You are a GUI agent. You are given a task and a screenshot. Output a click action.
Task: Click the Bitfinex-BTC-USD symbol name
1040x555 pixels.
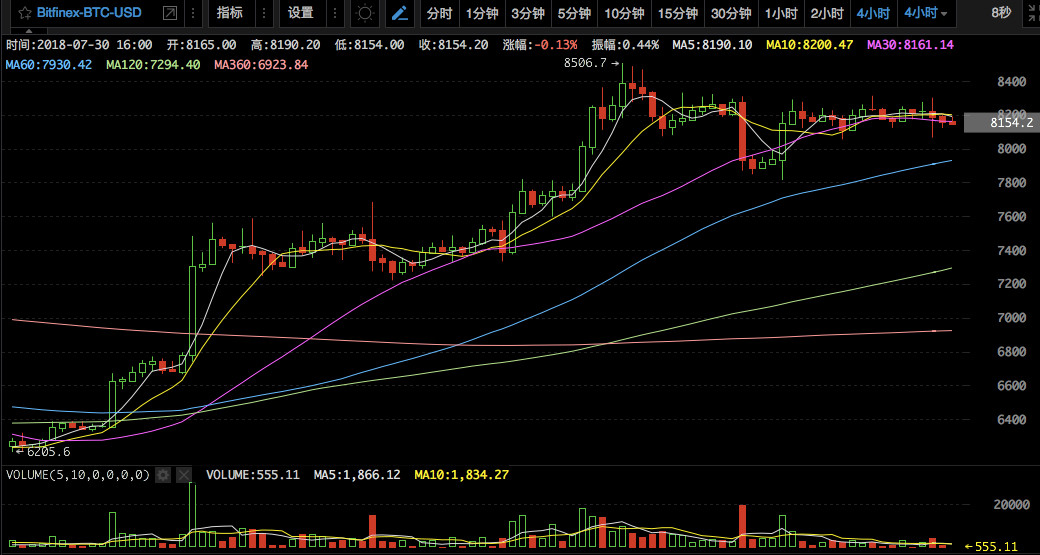89,13
